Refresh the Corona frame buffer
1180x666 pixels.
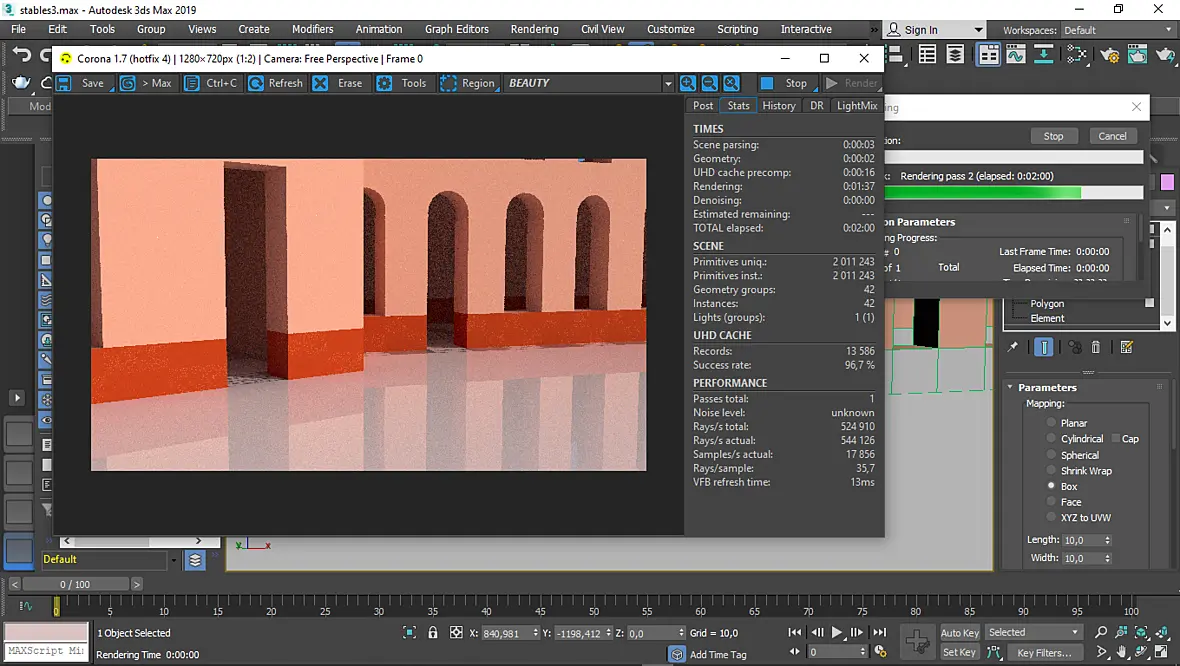tap(275, 83)
